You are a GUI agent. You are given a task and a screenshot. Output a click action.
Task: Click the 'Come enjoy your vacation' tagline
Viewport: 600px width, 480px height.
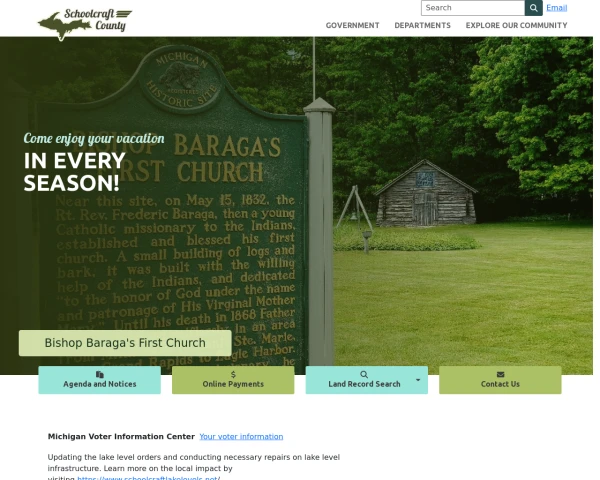(94, 138)
